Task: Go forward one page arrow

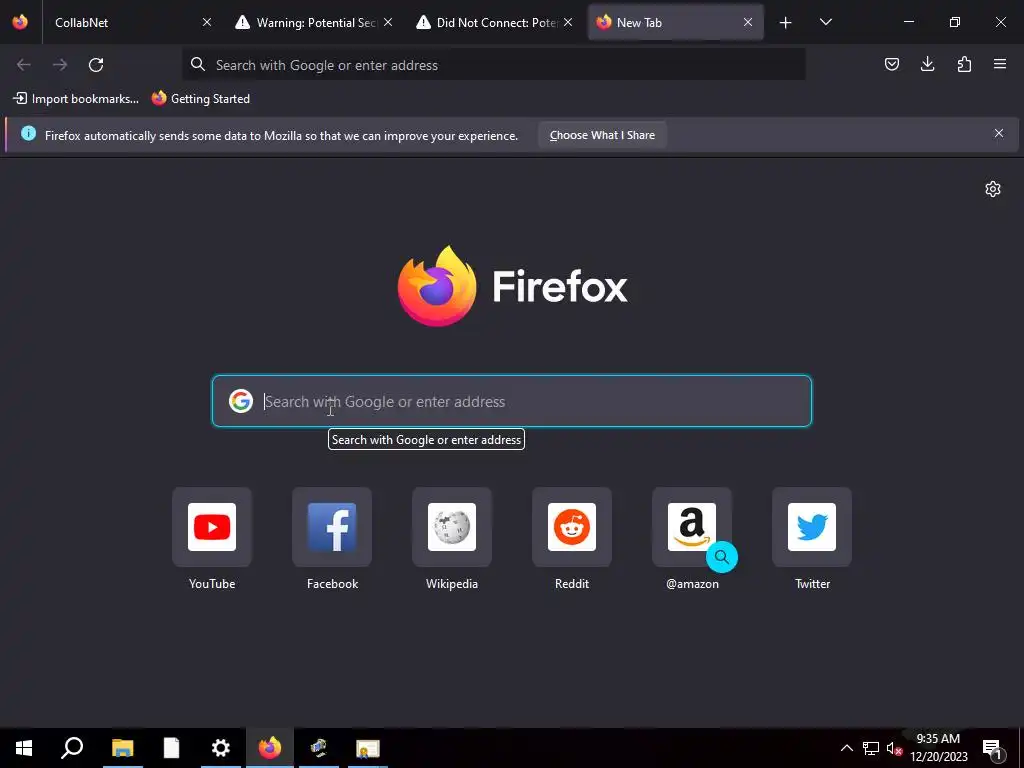Action: (60, 65)
